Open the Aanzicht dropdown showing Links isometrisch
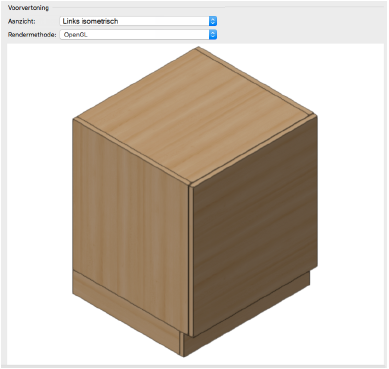Viewport: 389px width, 369px height. click(x=138, y=21)
